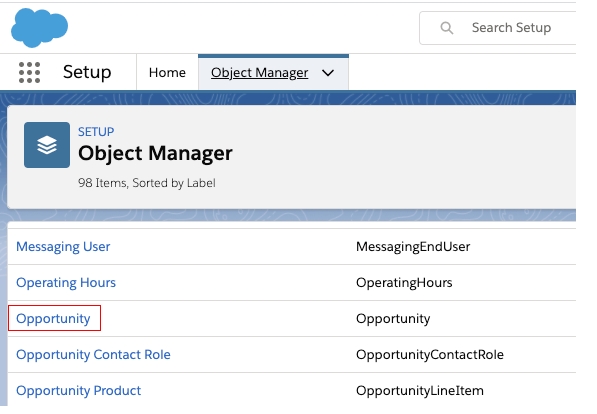The image size is (597, 414).
Task: Open the Opportunity Contact Role object
Action: pos(93,355)
